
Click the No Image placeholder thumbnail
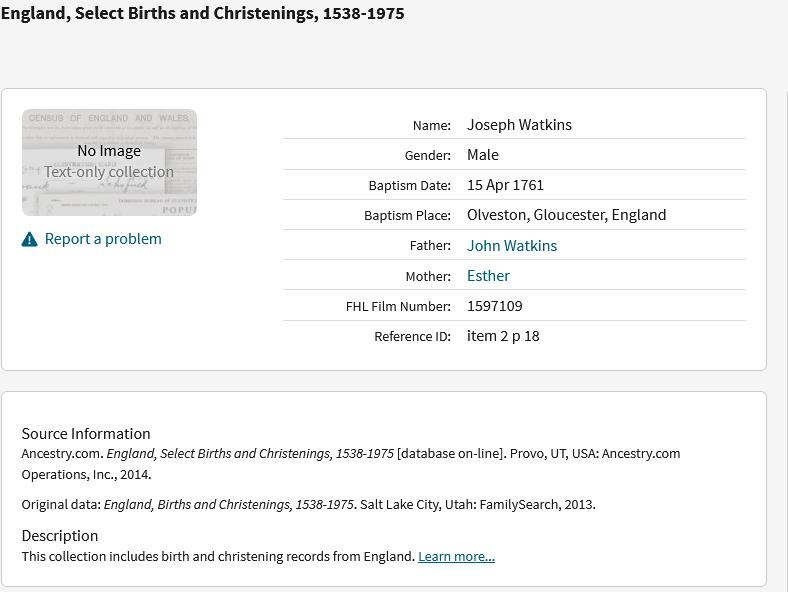pyautogui.click(x=109, y=163)
